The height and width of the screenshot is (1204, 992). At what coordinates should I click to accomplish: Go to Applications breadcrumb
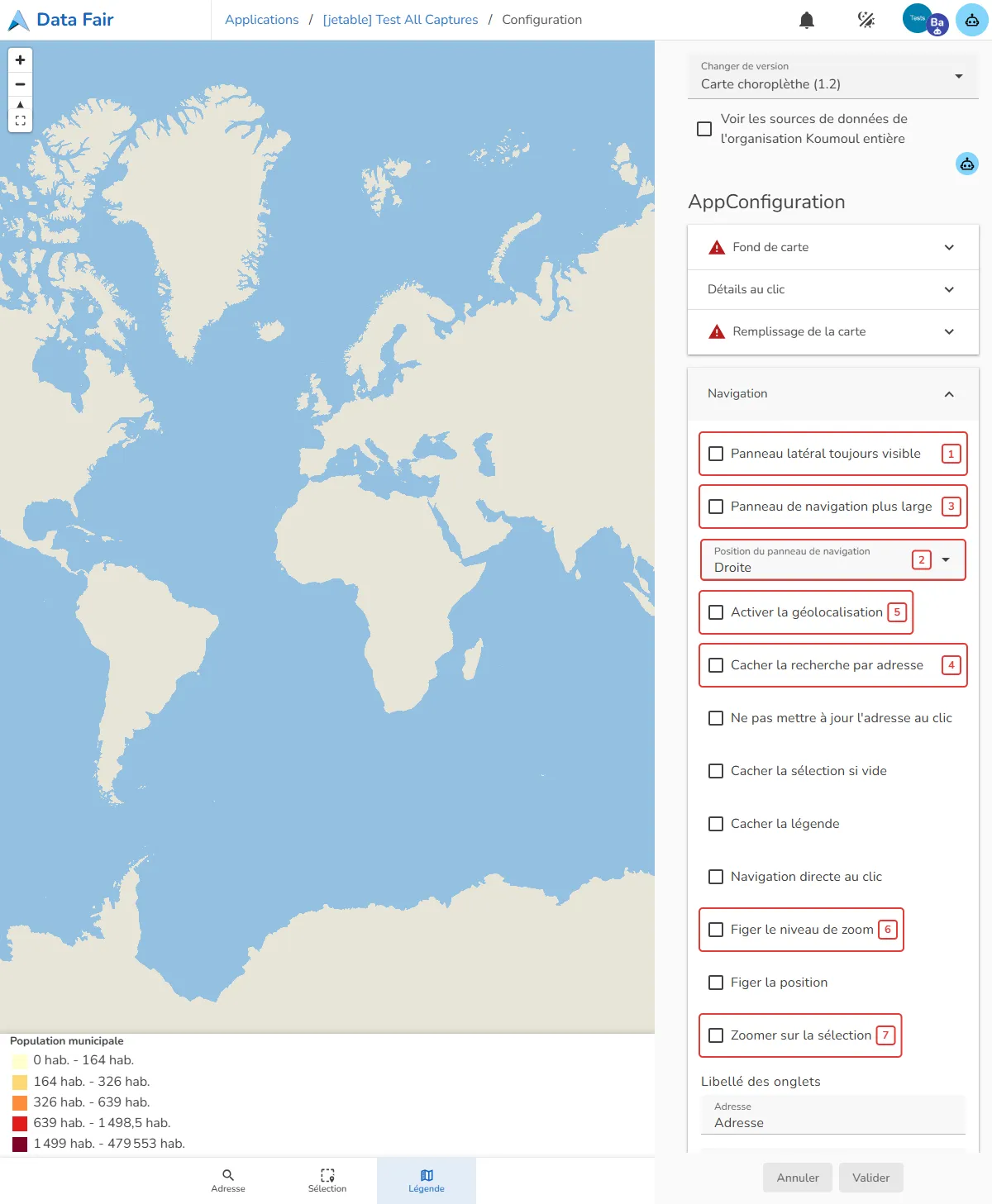pyautogui.click(x=262, y=20)
